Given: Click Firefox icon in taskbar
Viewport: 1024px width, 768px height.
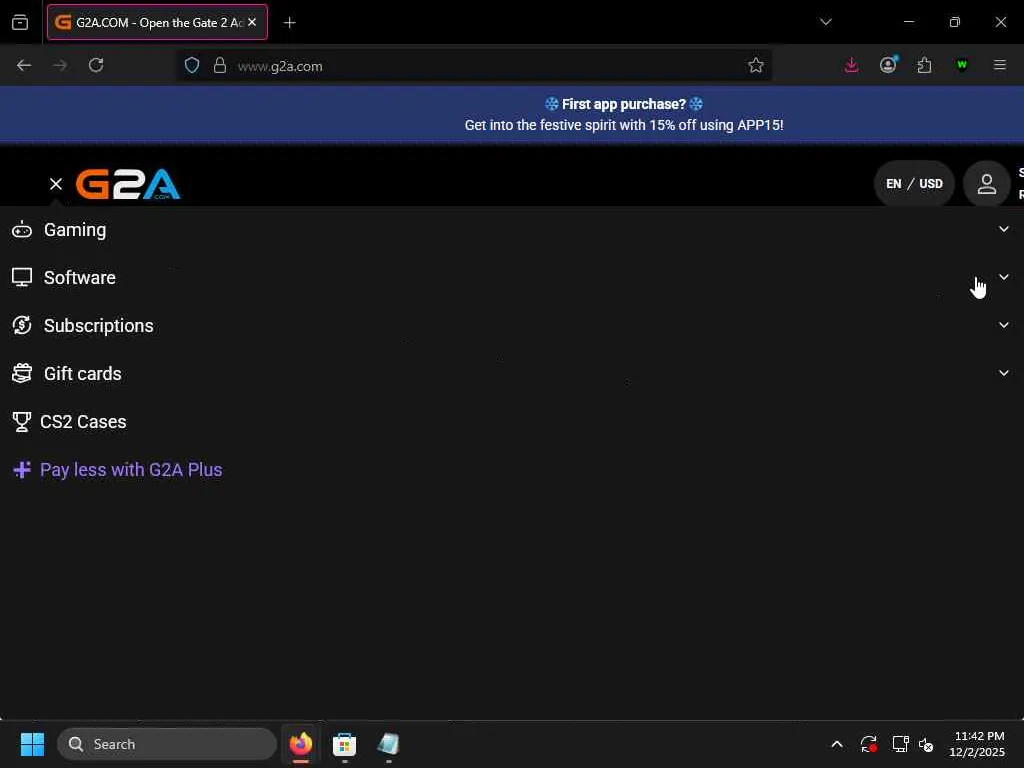Looking at the screenshot, I should pos(301,744).
